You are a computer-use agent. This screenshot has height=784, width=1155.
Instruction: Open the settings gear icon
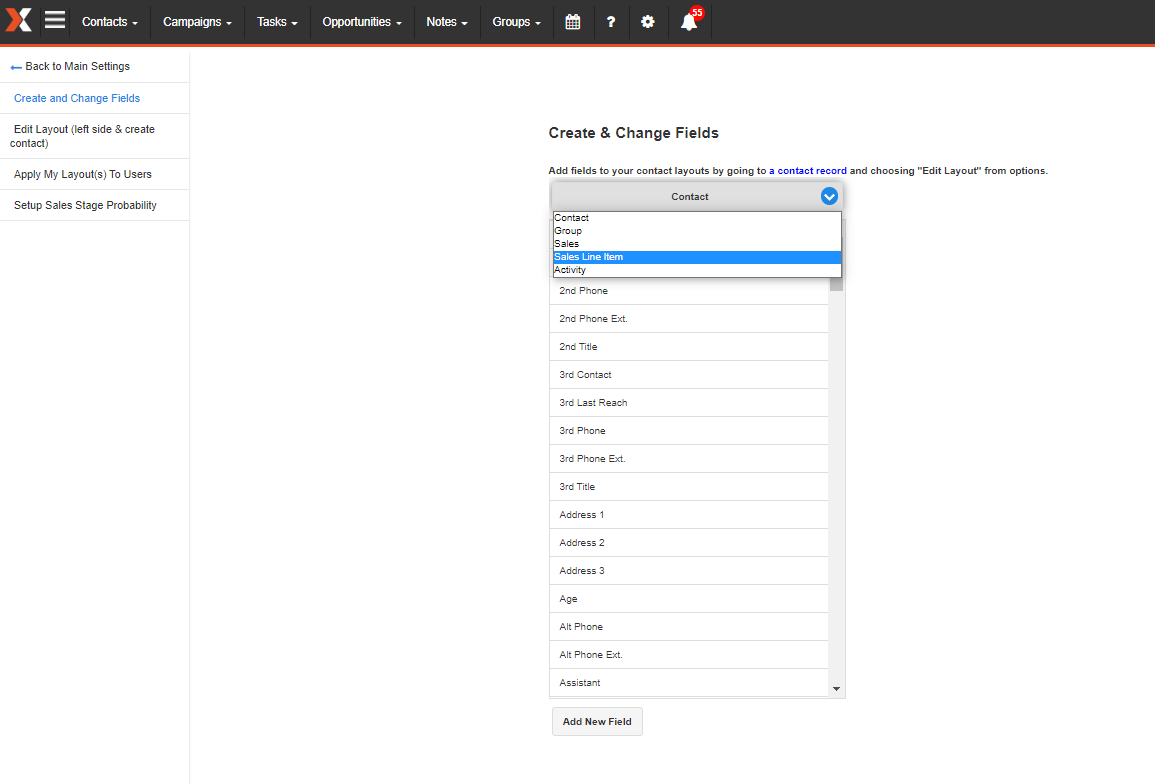(648, 22)
